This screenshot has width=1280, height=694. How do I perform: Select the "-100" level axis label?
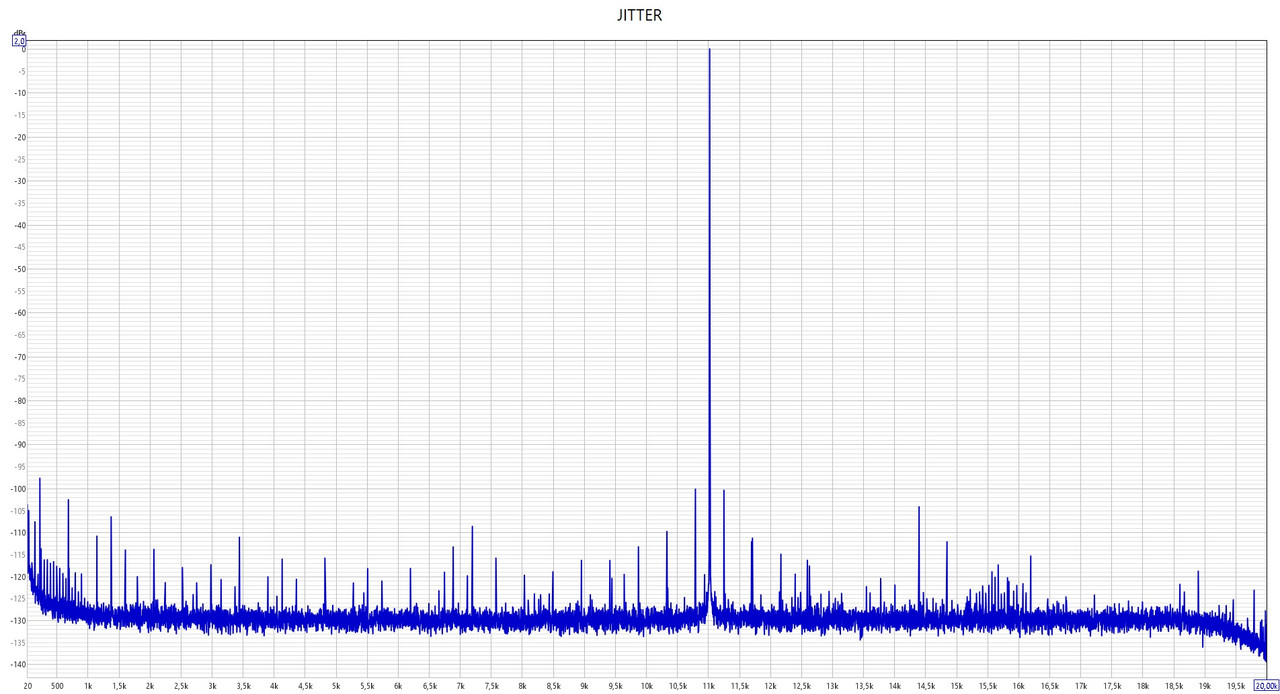tap(17, 489)
